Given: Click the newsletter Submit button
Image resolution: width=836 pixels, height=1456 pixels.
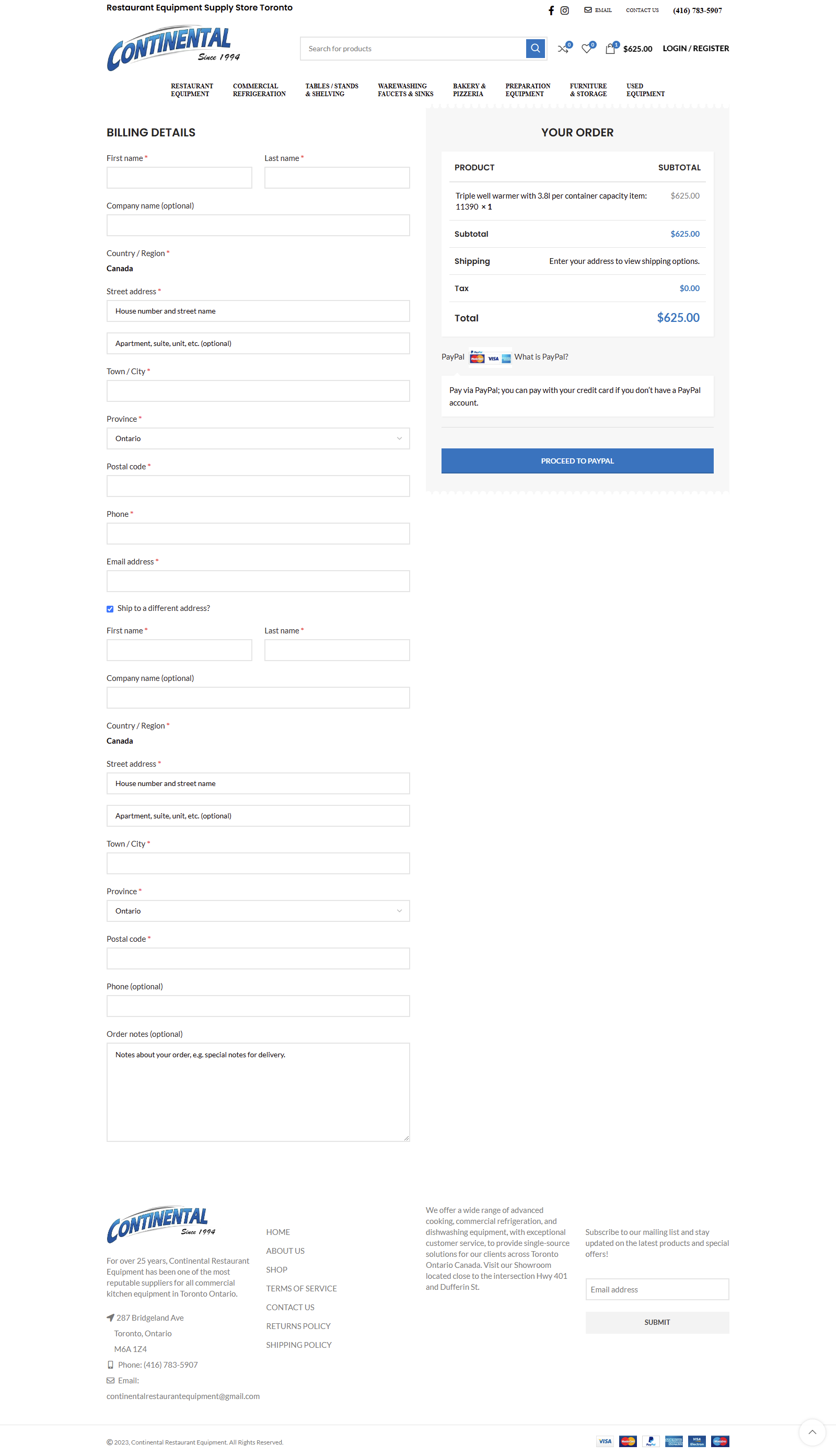Looking at the screenshot, I should coord(657,1322).
